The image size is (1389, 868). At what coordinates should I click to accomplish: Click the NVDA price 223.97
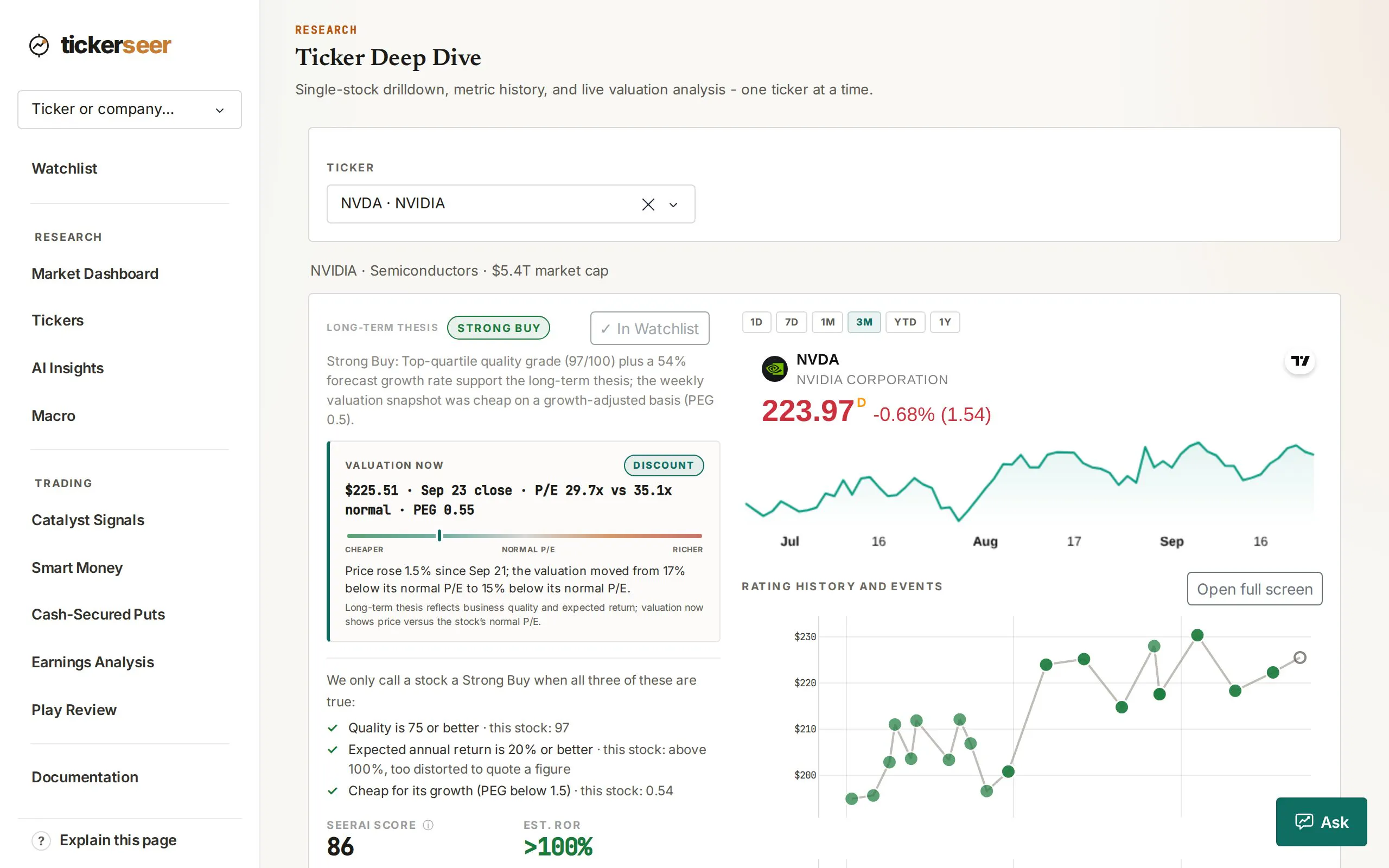point(807,411)
